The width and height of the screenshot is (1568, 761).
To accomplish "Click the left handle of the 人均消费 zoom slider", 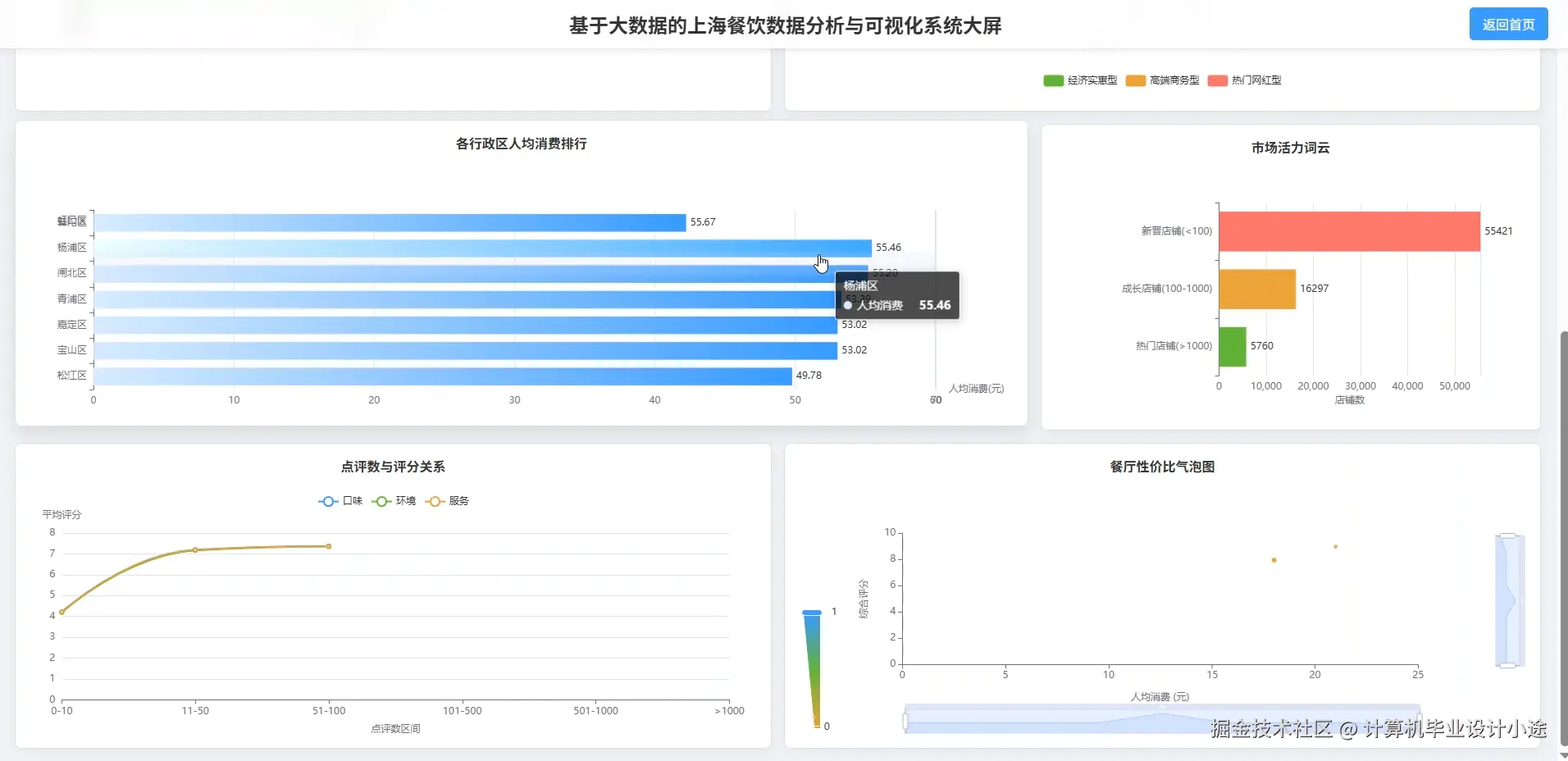I will point(905,722).
